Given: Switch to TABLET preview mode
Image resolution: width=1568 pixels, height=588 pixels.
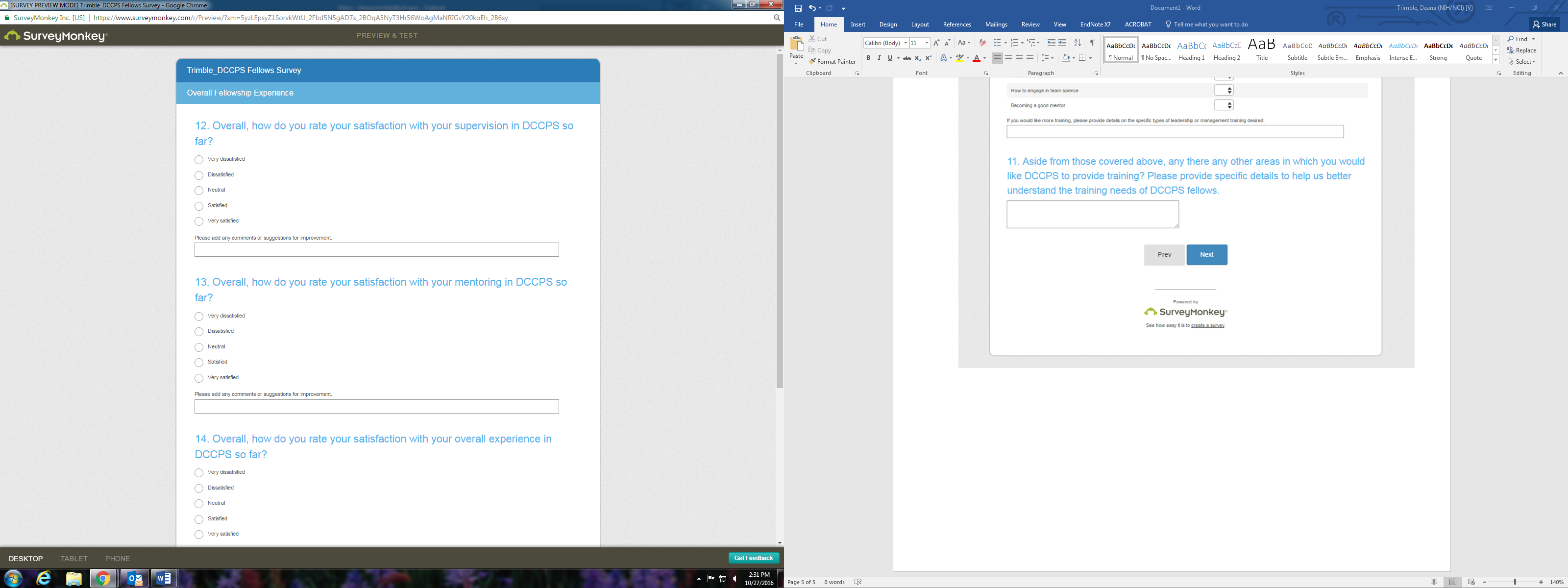Looking at the screenshot, I should coord(73,558).
